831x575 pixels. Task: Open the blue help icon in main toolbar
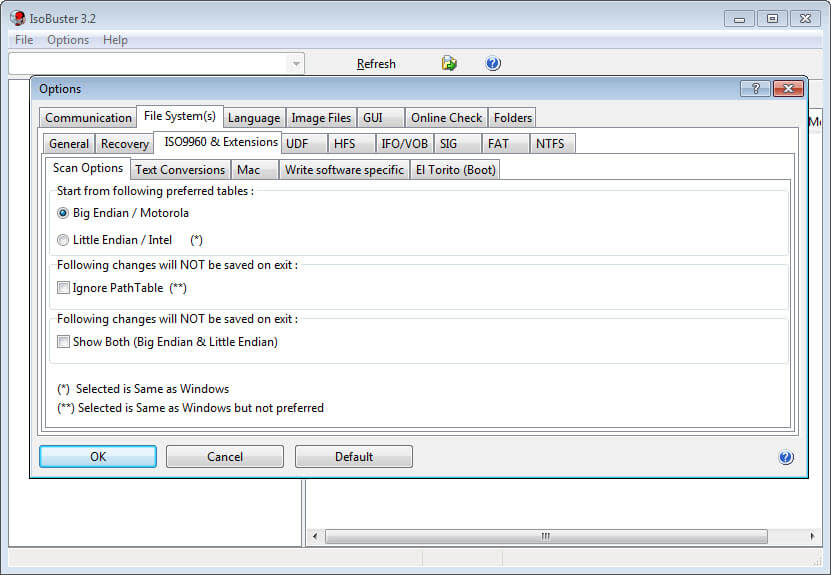[x=493, y=64]
